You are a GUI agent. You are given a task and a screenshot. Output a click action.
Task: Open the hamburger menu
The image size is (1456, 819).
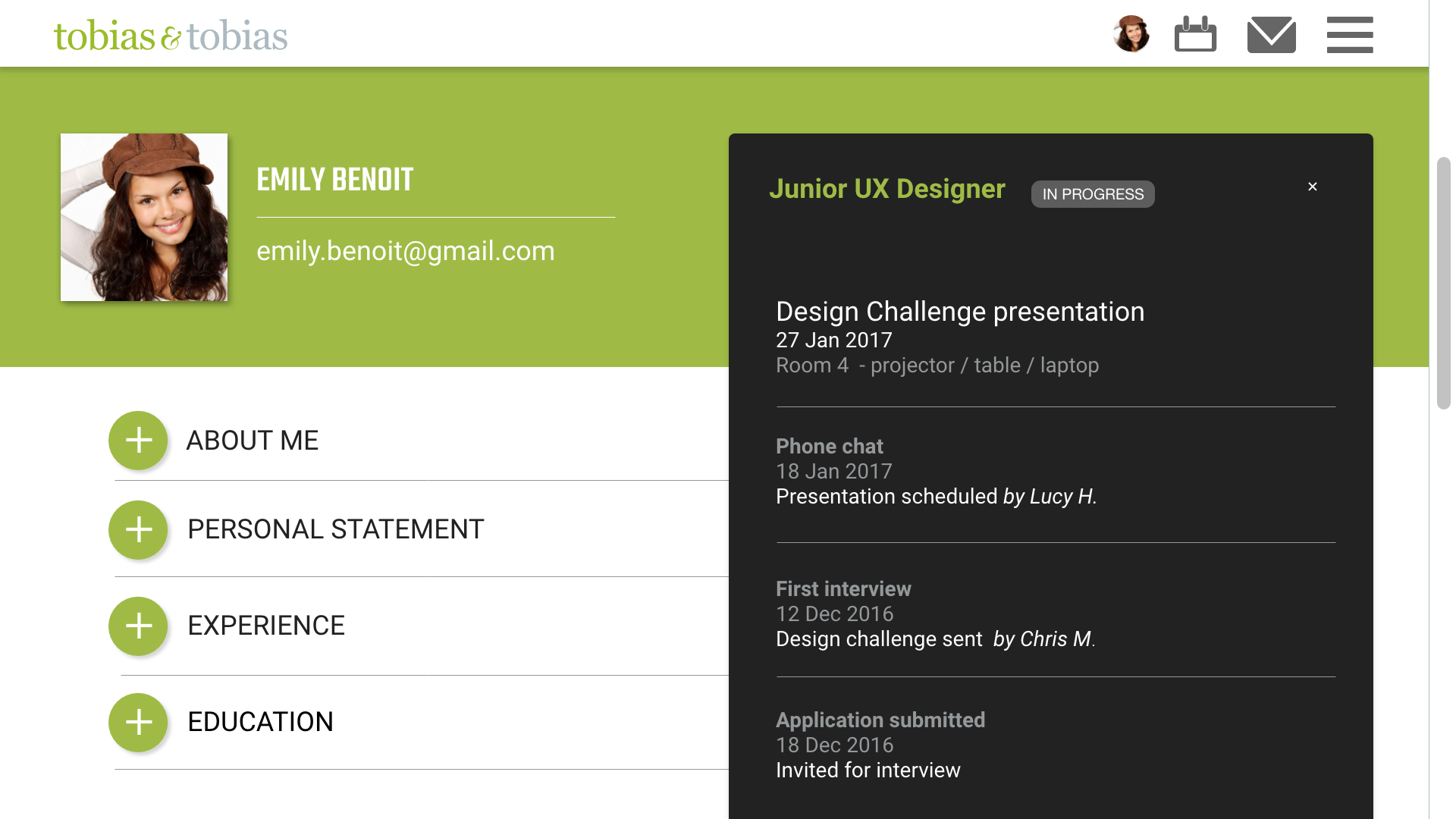1349,35
